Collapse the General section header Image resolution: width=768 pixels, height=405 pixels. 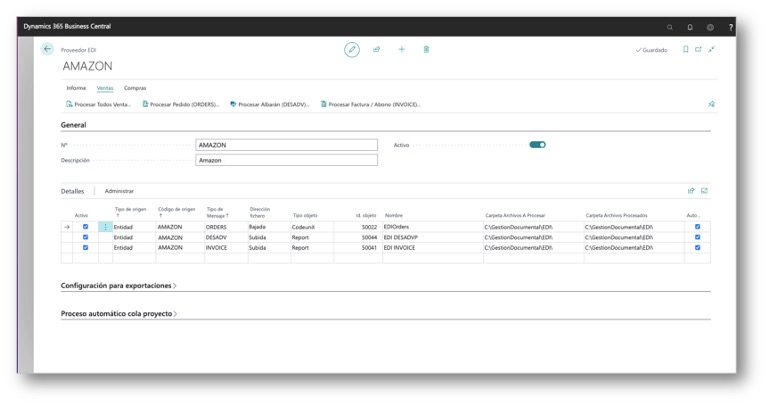click(x=73, y=125)
